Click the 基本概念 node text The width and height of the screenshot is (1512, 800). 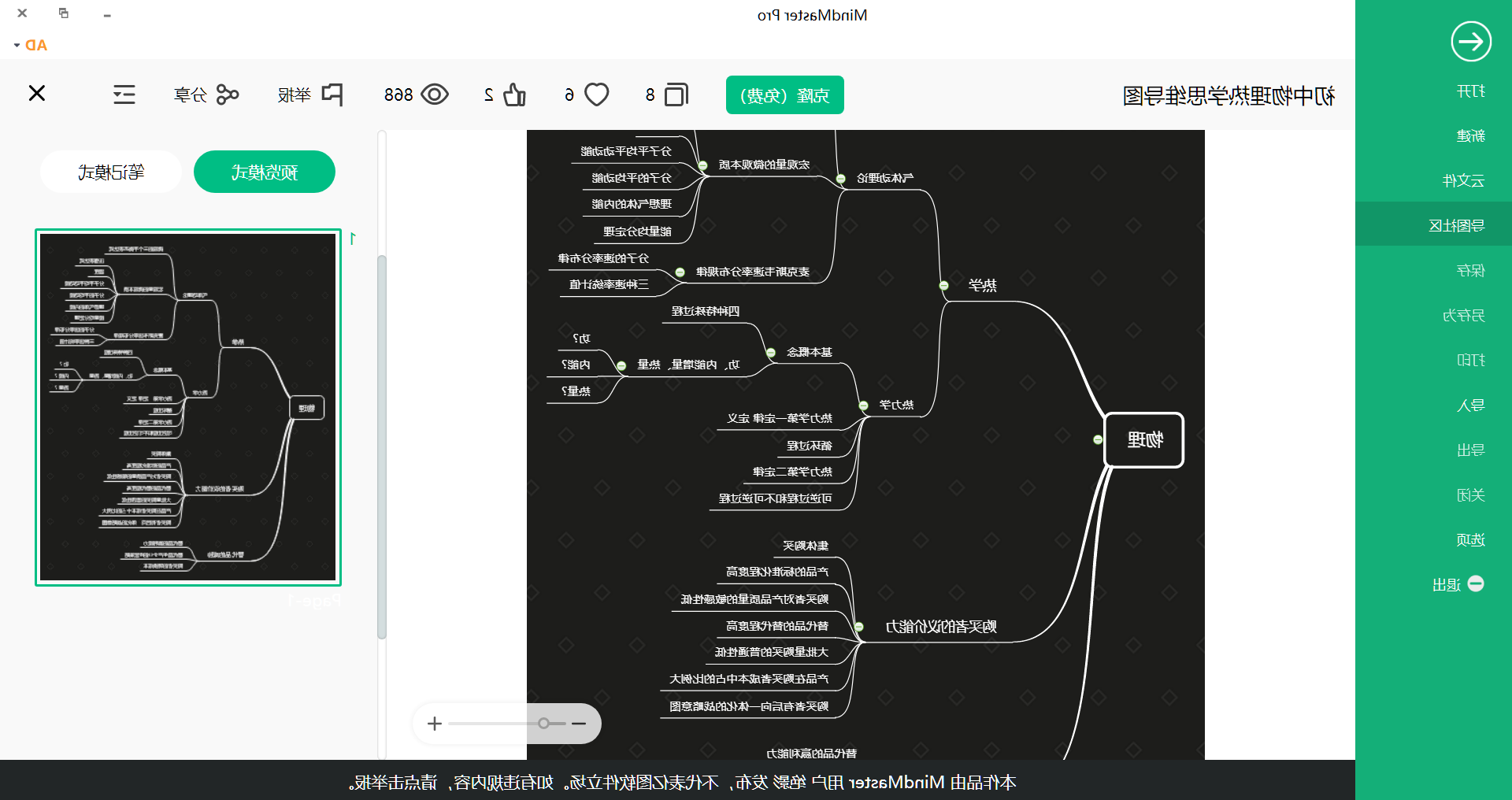point(810,353)
